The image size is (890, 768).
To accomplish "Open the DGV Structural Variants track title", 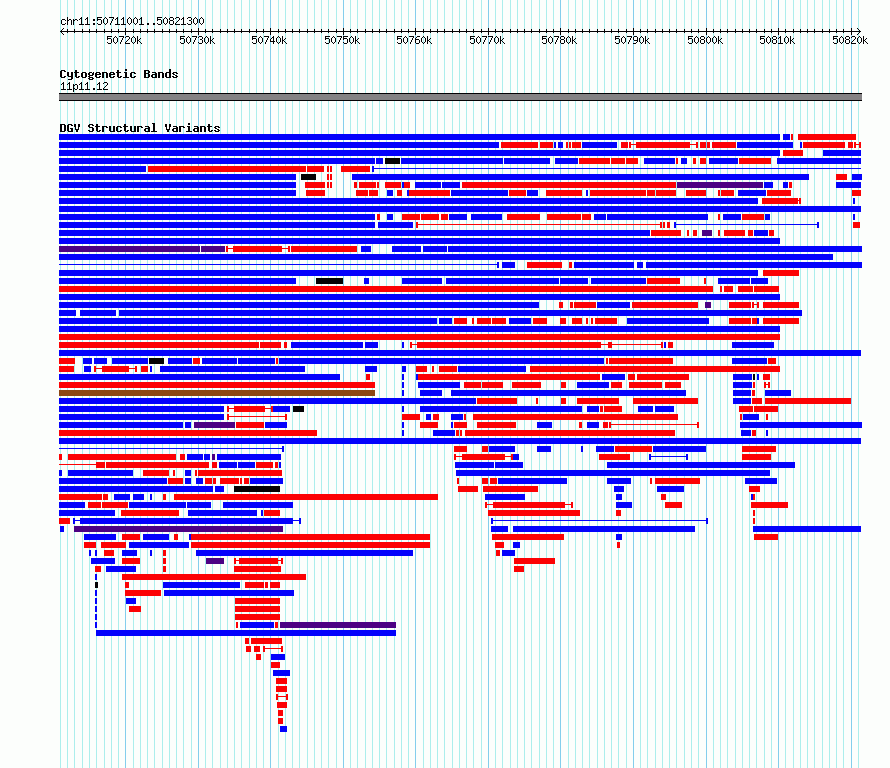I will click(x=140, y=128).
